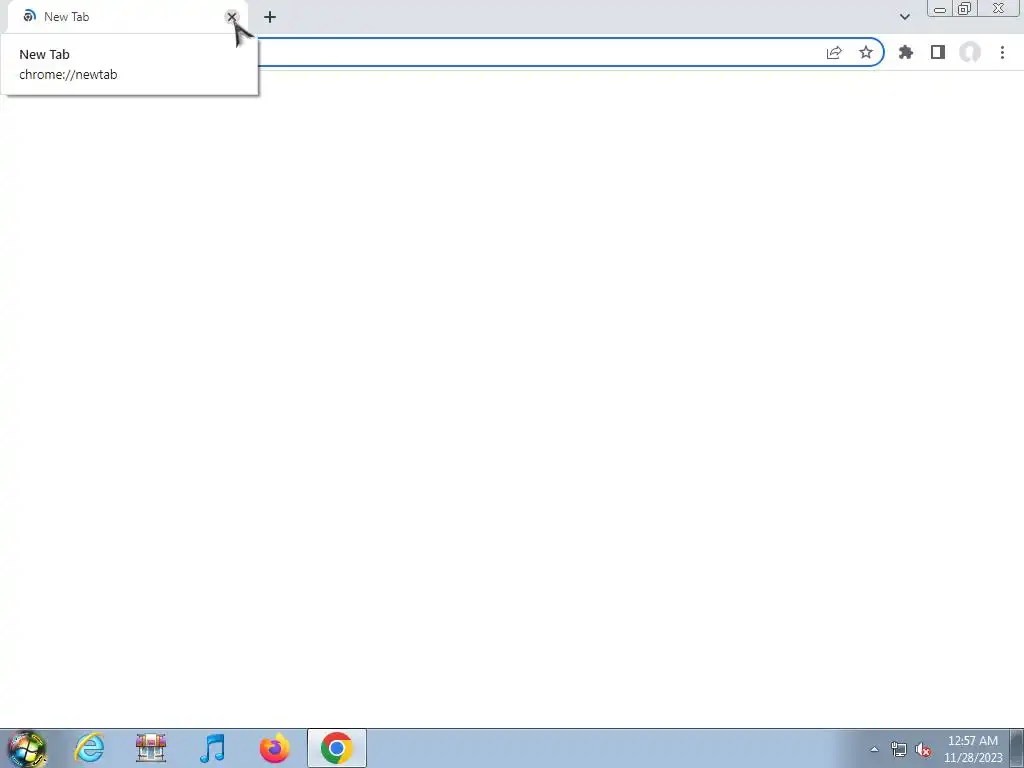Launch Internet Explorer from taskbar
The height and width of the screenshot is (768, 1024).
tap(89, 748)
